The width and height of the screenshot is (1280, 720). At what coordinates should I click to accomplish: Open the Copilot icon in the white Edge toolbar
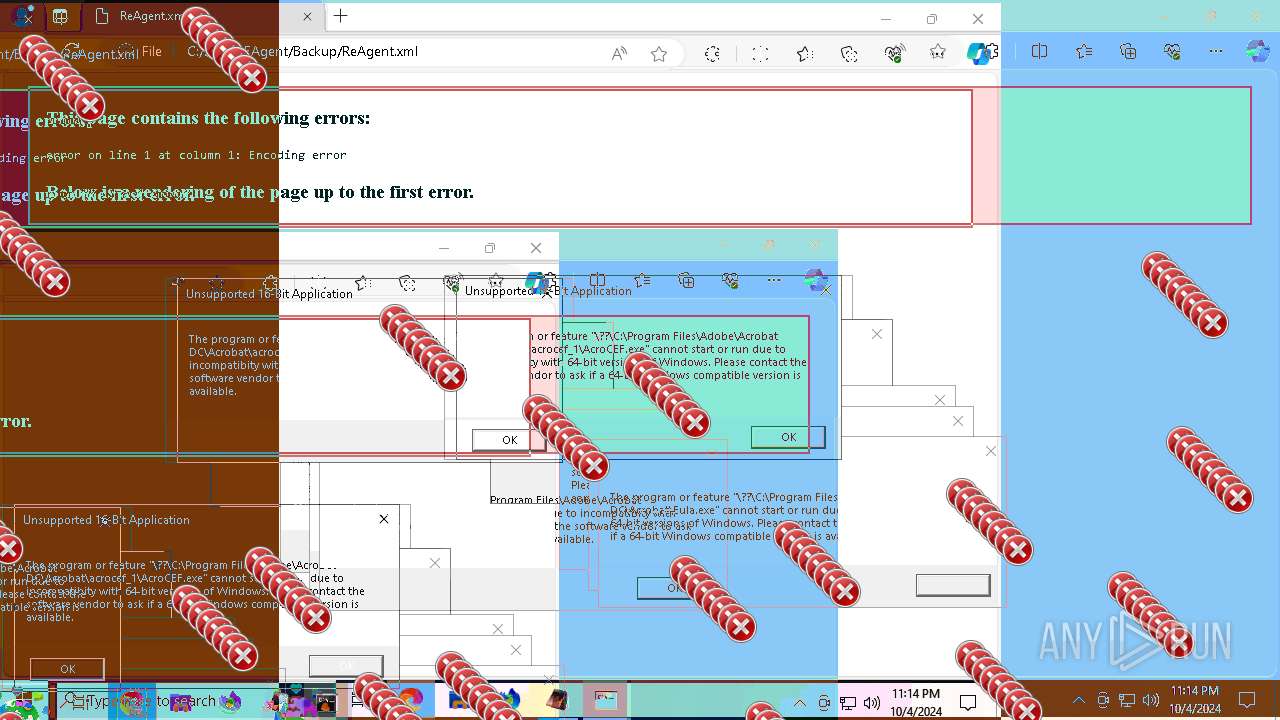click(980, 53)
